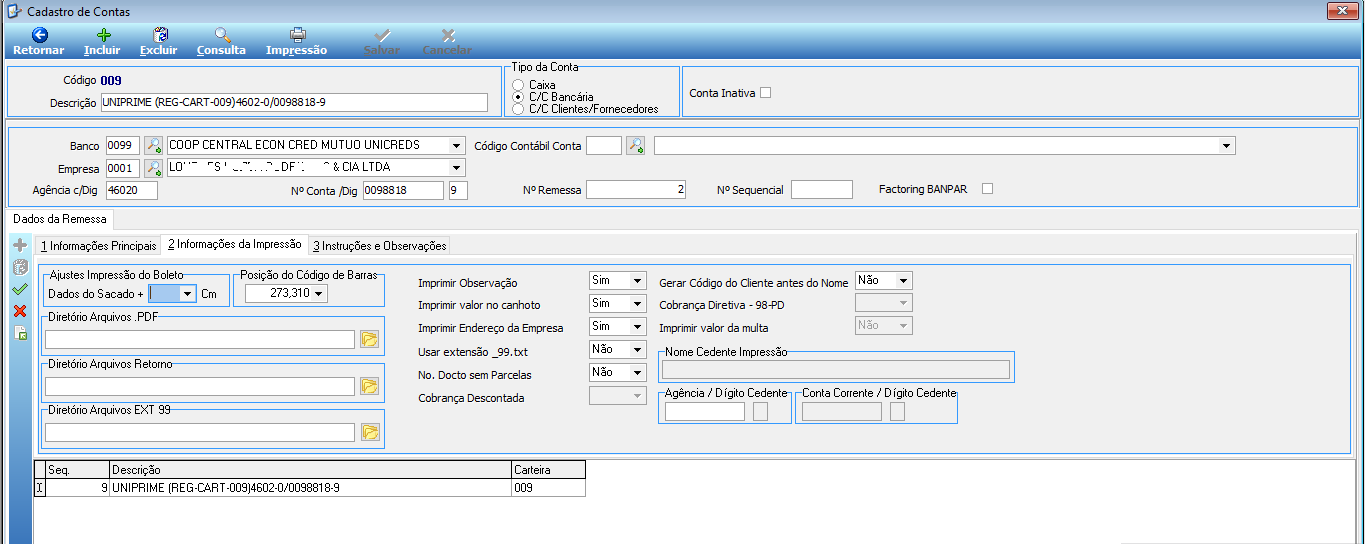The height and width of the screenshot is (544, 1366).
Task: Select C/C Bancária account type
Action: [x=518, y=97]
